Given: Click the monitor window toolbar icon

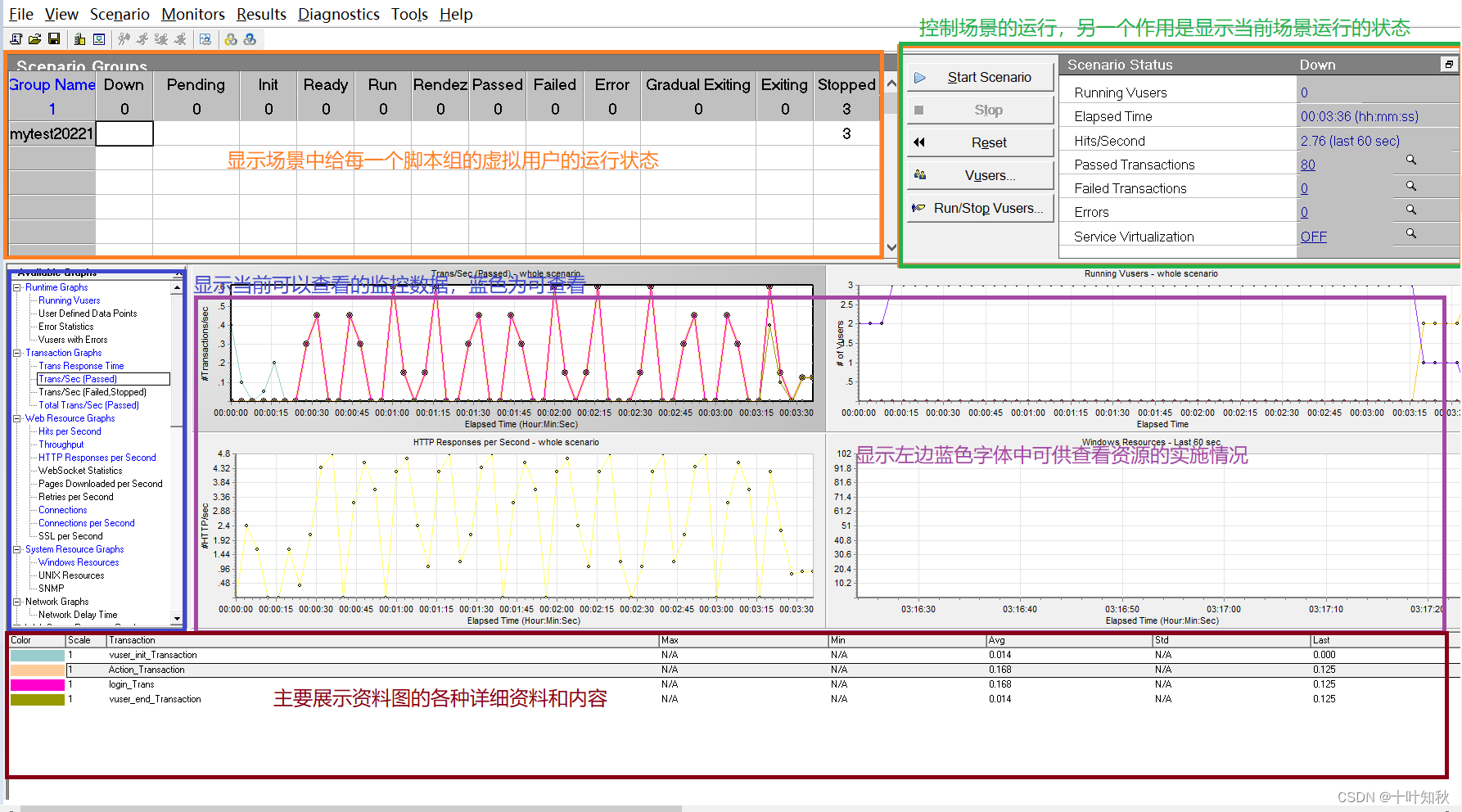Looking at the screenshot, I should [x=99, y=39].
